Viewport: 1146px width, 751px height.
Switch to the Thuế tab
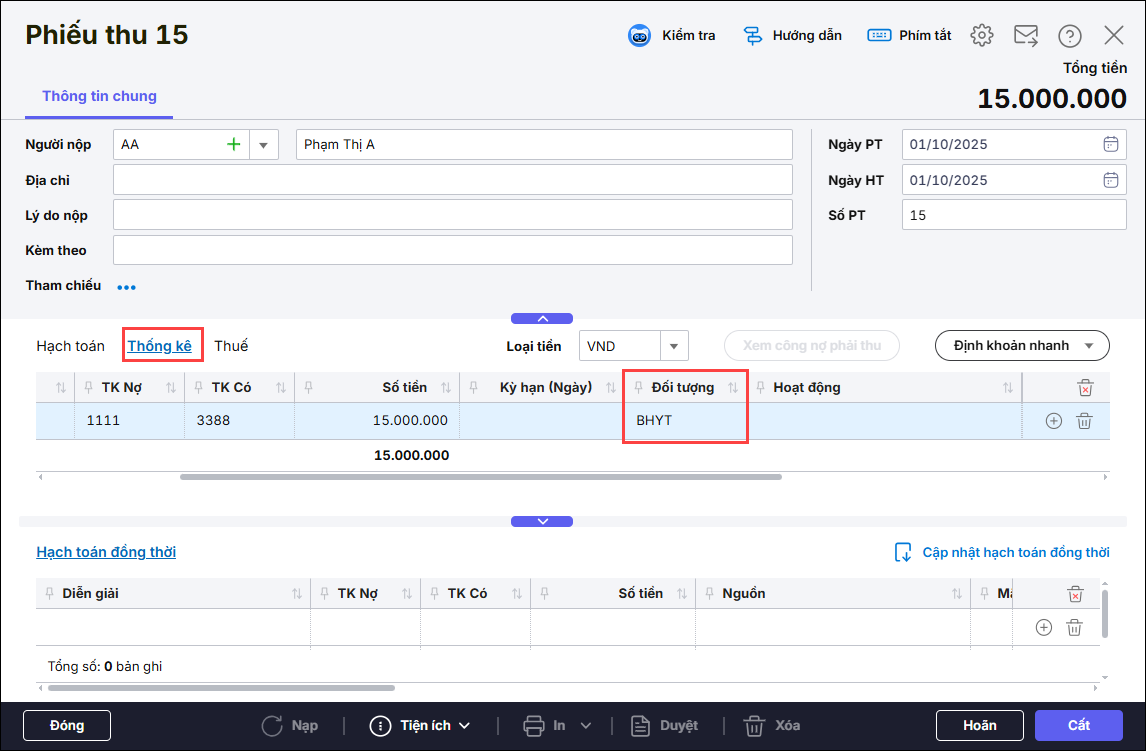pyautogui.click(x=231, y=346)
